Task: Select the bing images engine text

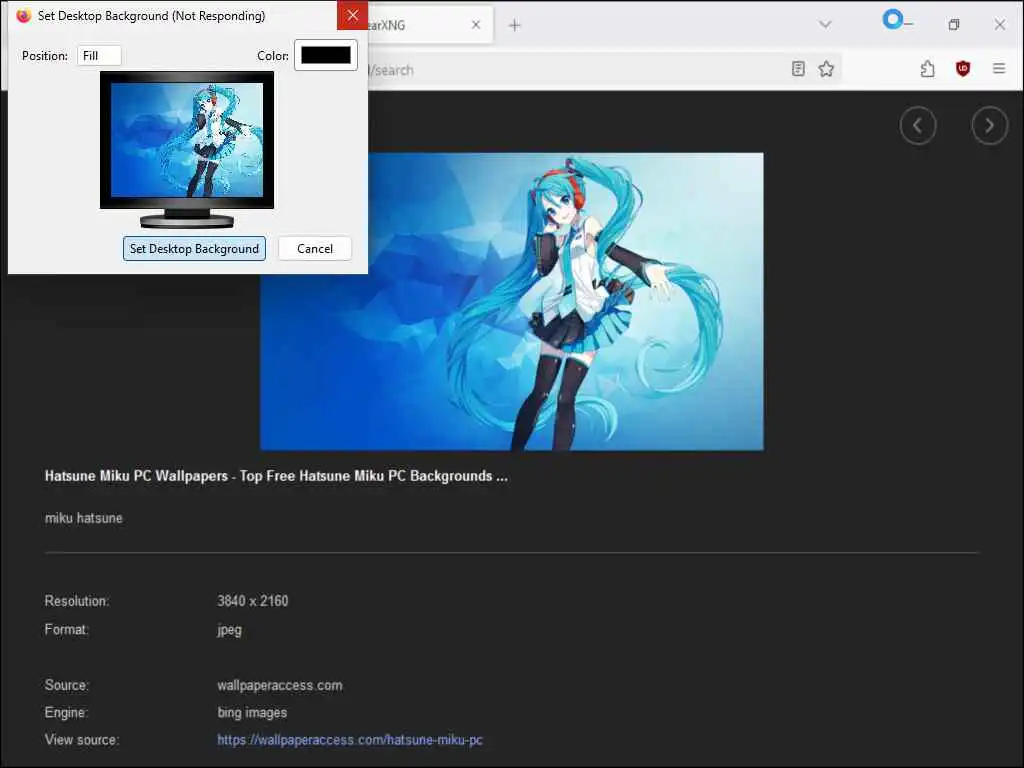Action: (252, 712)
